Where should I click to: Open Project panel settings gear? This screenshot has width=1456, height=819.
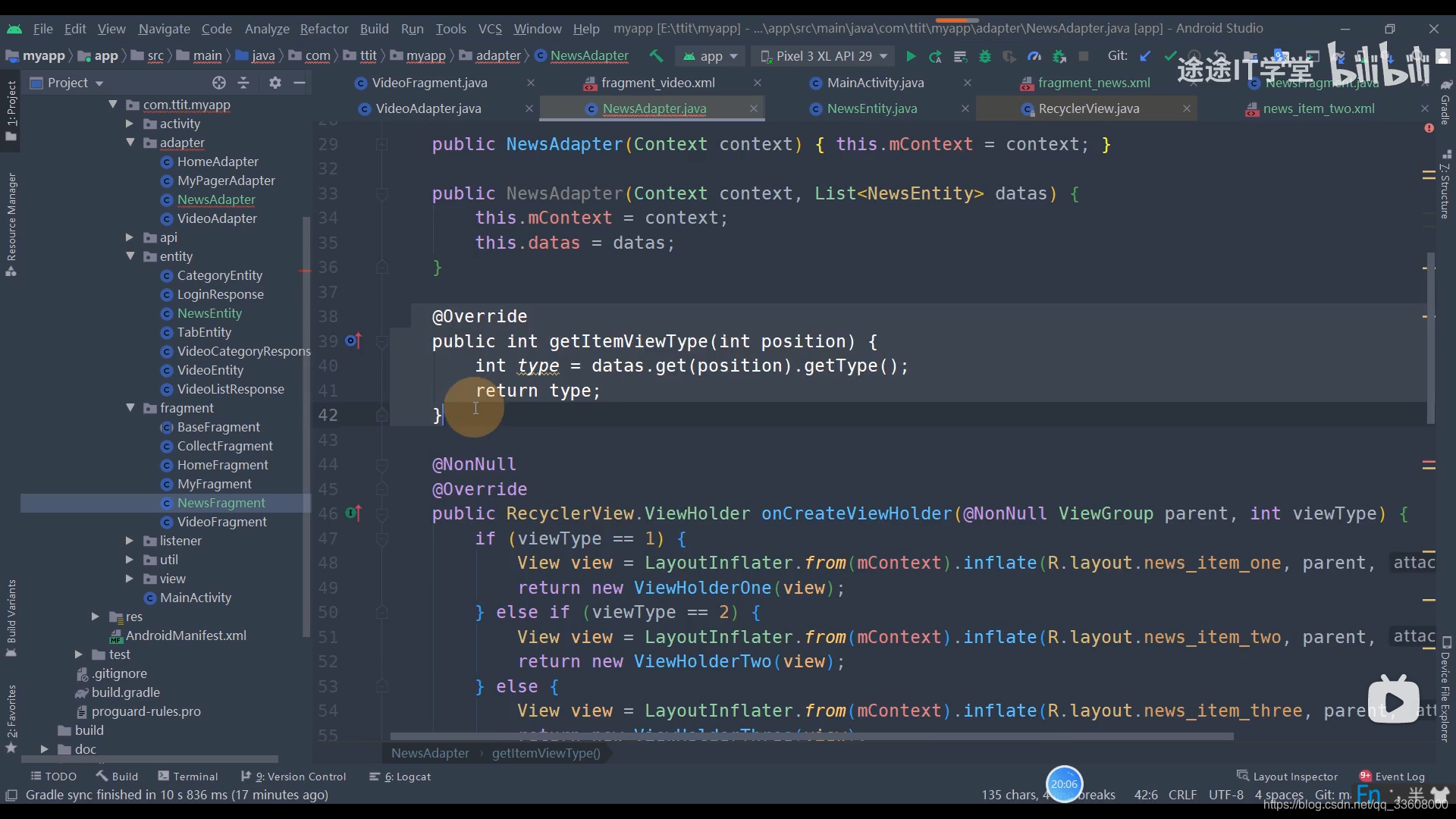(275, 83)
